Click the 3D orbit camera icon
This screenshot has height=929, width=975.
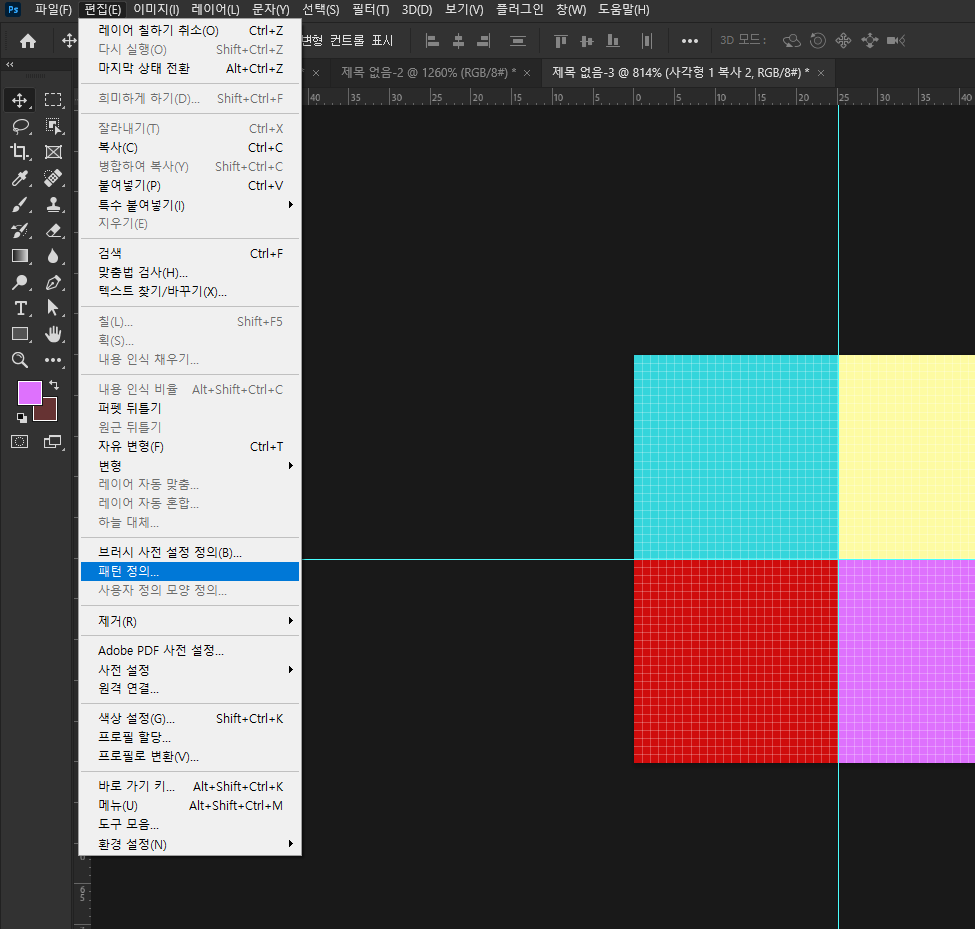(791, 41)
